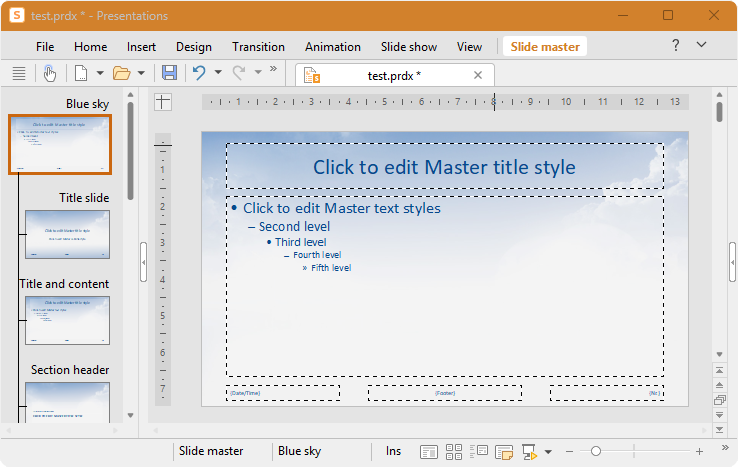The height and width of the screenshot is (467, 738).
Task: Undo the last action
Action: [199, 73]
